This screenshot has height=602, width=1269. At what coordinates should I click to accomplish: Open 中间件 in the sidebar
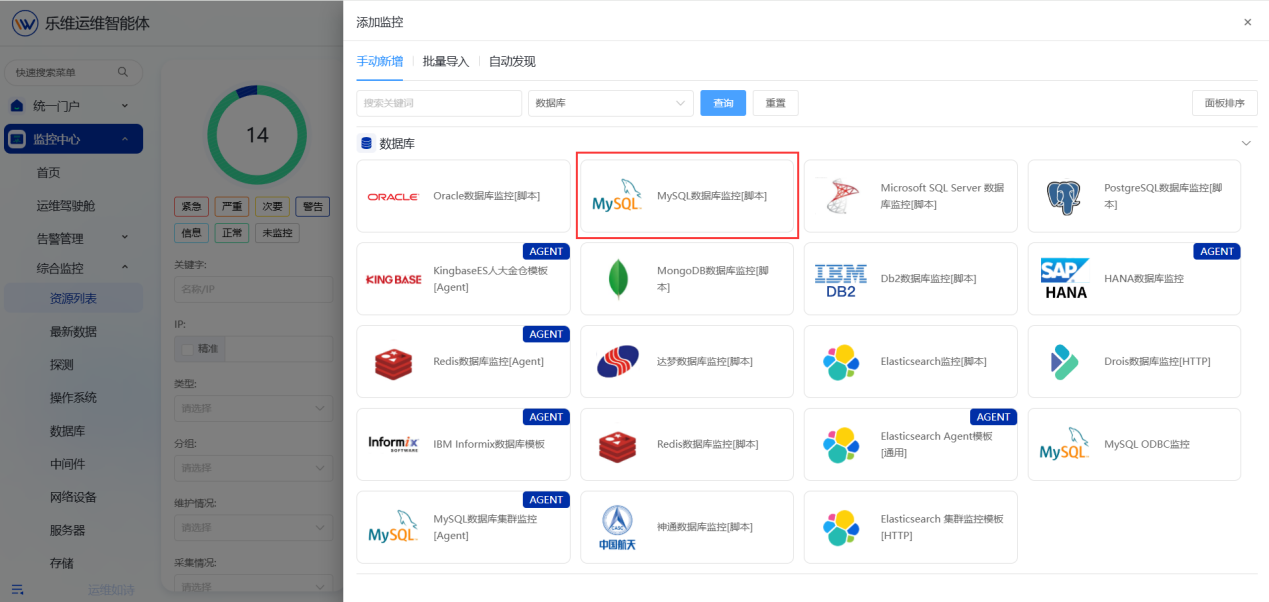coord(67,463)
